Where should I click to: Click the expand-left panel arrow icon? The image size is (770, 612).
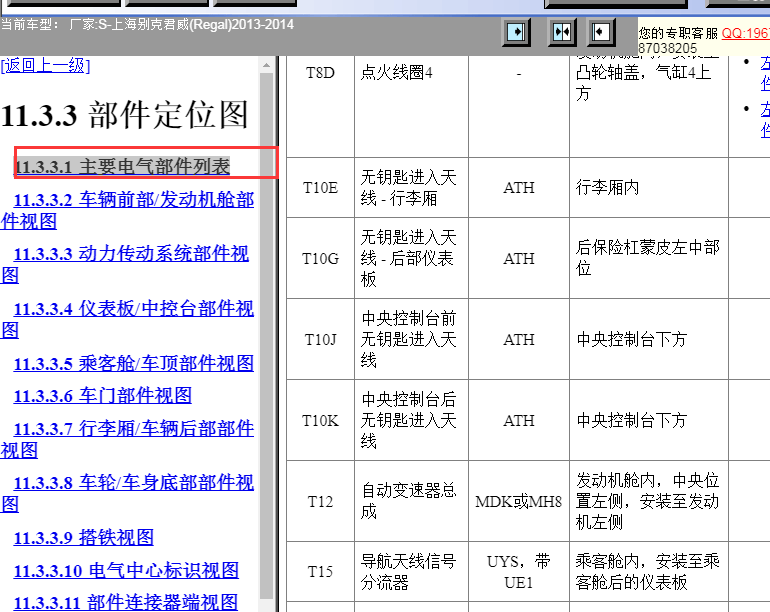[601, 33]
